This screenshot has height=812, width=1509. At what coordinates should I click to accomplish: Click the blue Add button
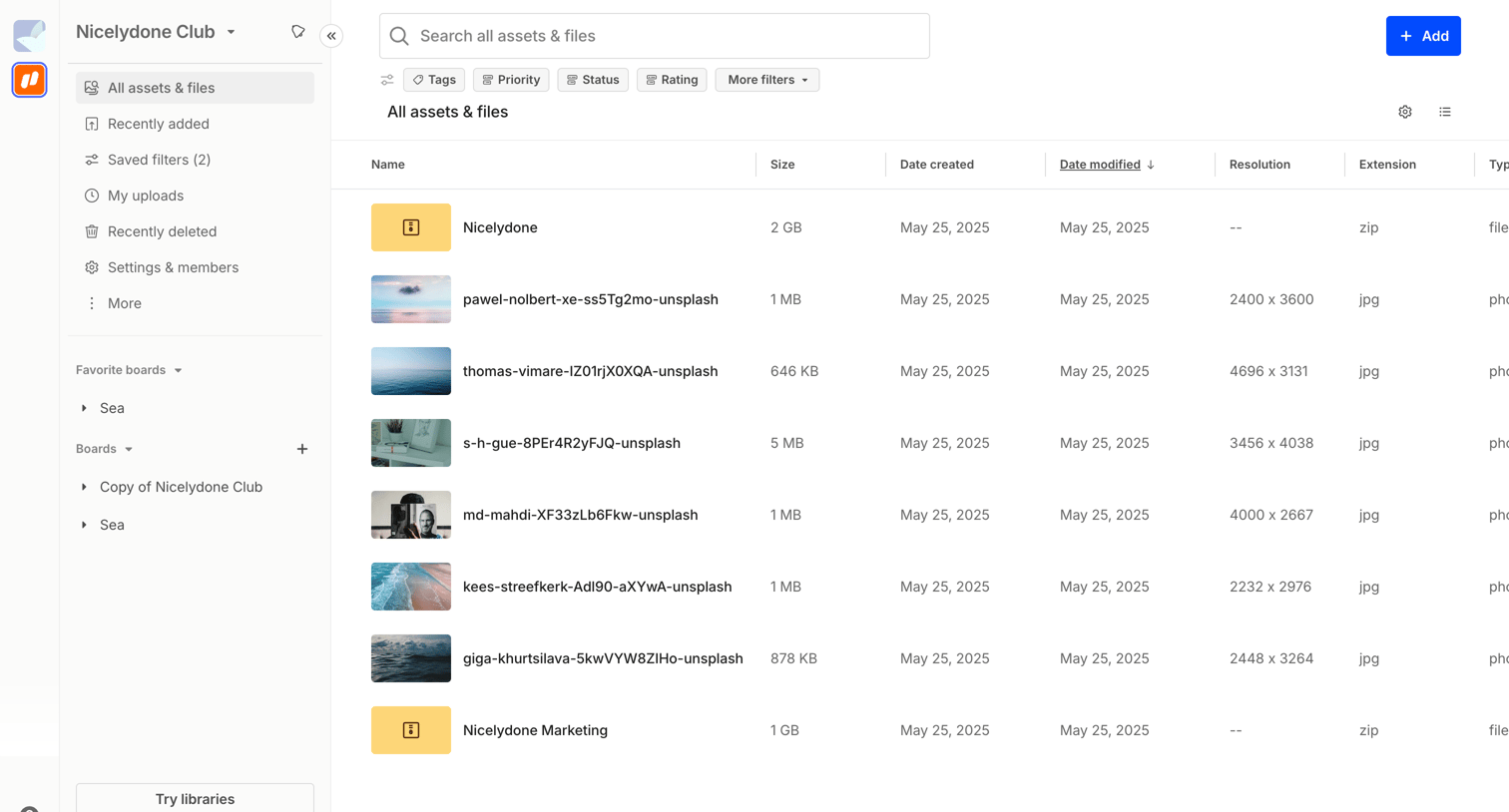tap(1423, 36)
